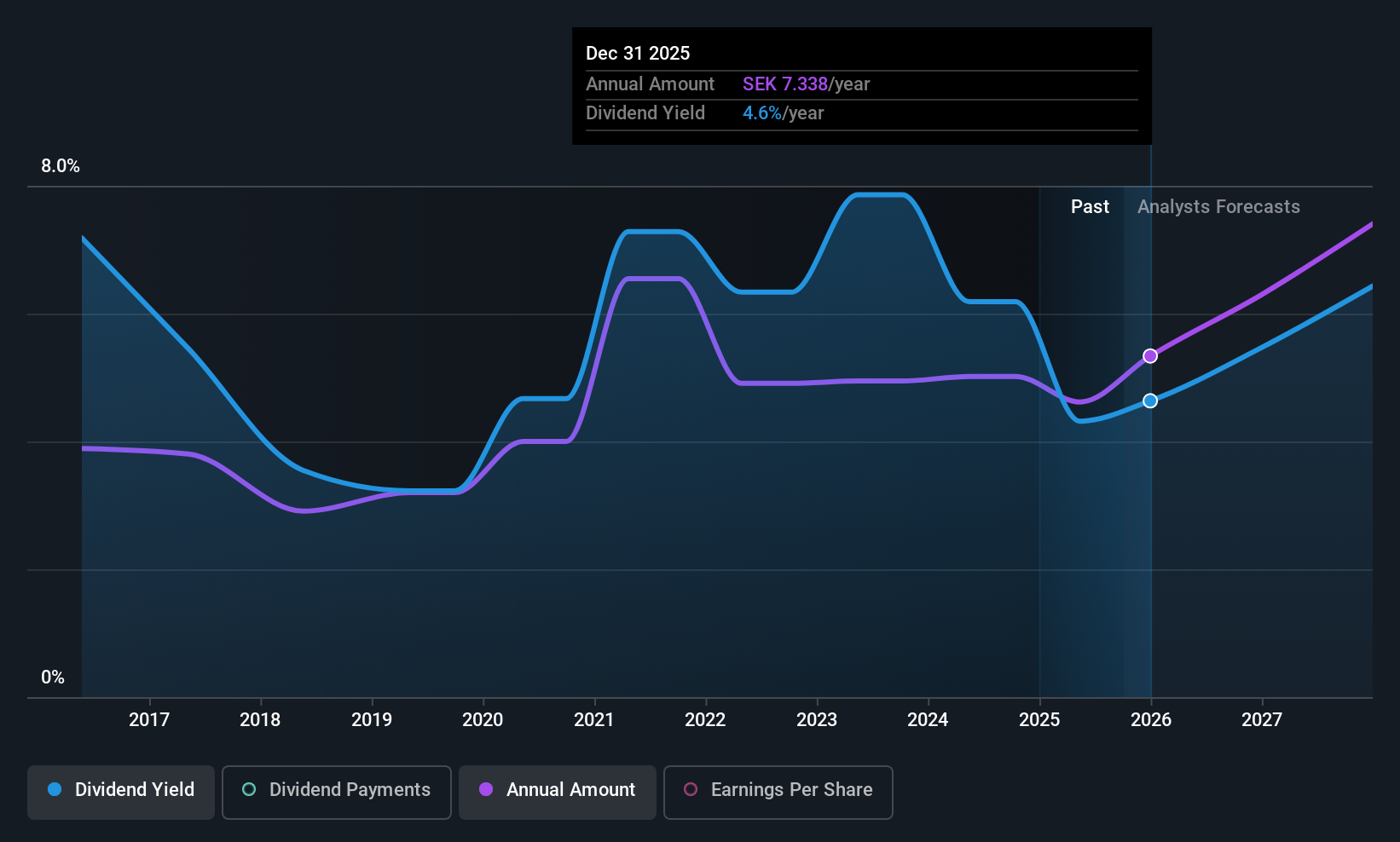Click the 8.0% y-axis label
Screen dimensions: 1400x842
click(61, 166)
